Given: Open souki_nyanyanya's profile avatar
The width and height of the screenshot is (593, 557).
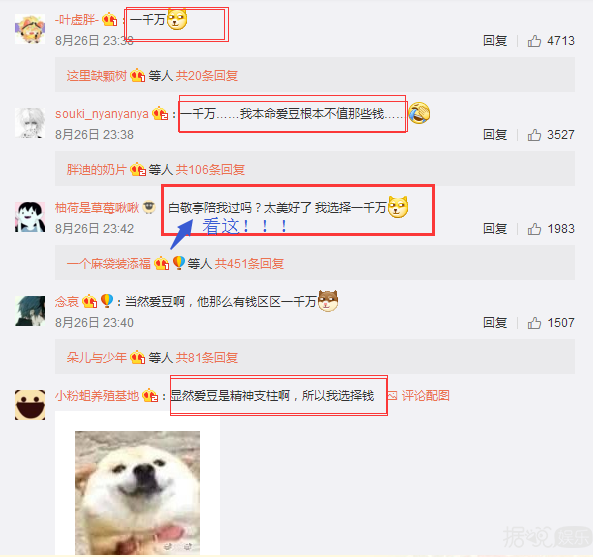Looking at the screenshot, I should tap(30, 123).
